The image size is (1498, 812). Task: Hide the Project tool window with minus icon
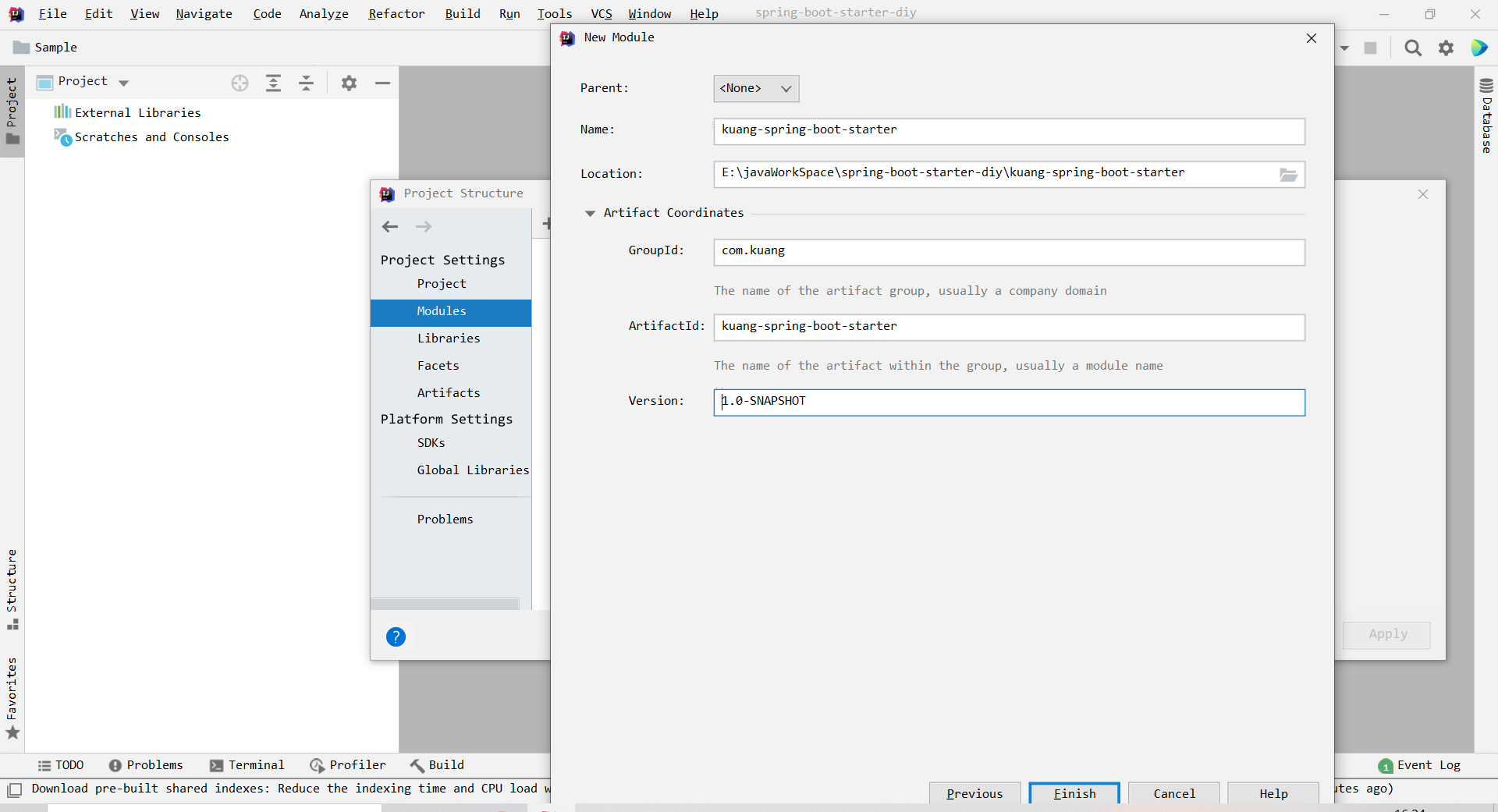point(382,83)
